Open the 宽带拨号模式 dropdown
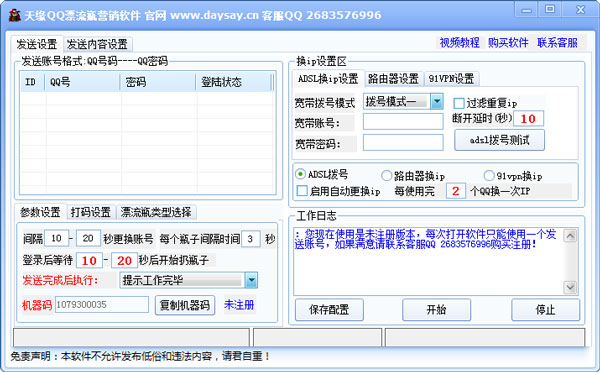Viewport: 600px width, 372px height. [x=437, y=102]
